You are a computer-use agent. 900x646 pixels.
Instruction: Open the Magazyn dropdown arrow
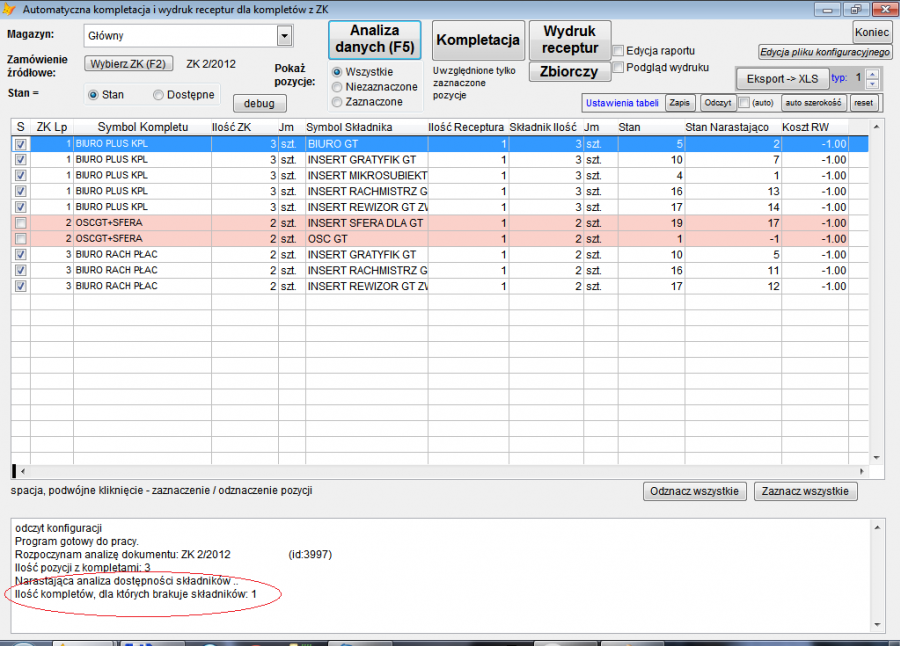pyautogui.click(x=284, y=36)
